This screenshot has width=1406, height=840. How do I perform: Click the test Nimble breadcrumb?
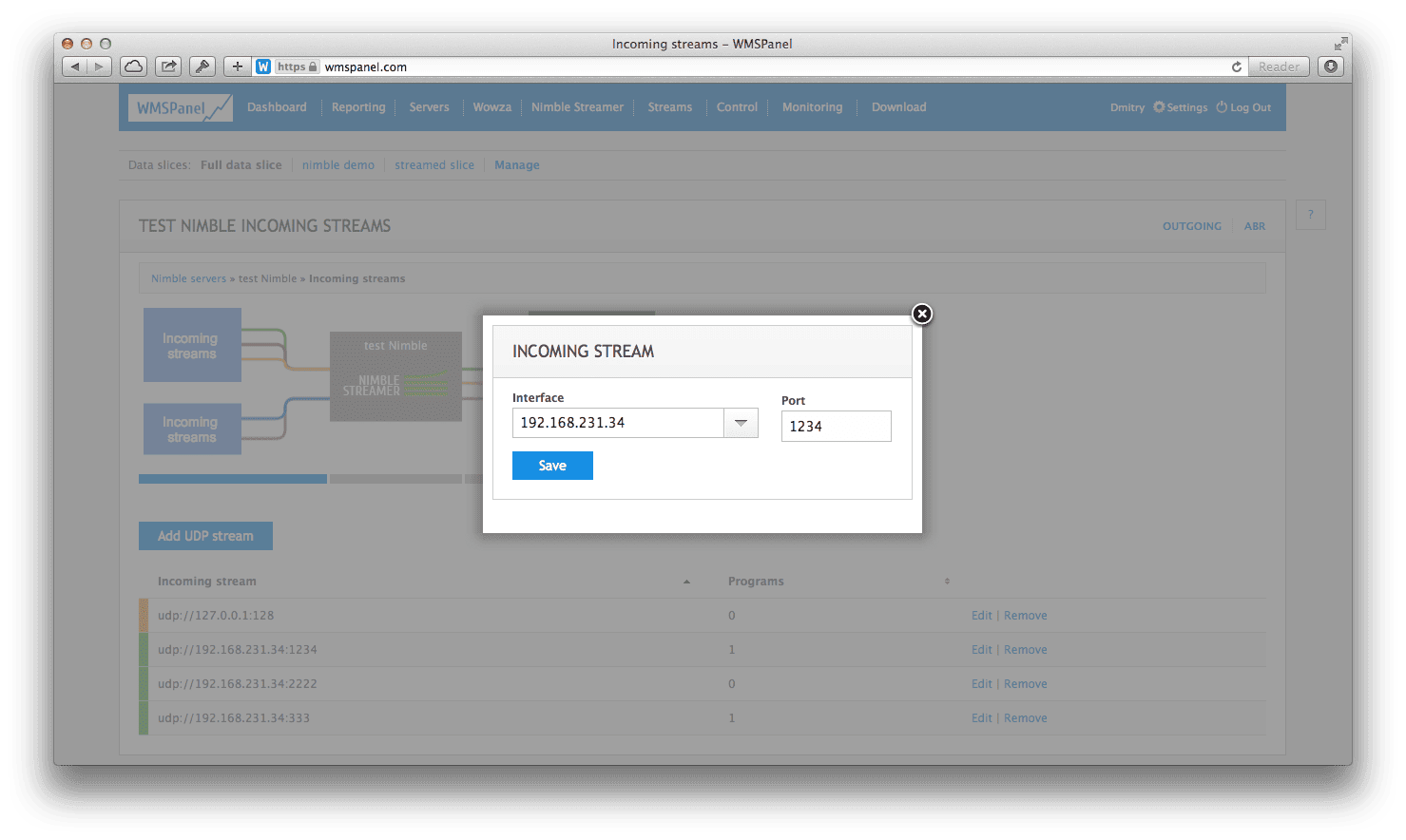(x=267, y=278)
